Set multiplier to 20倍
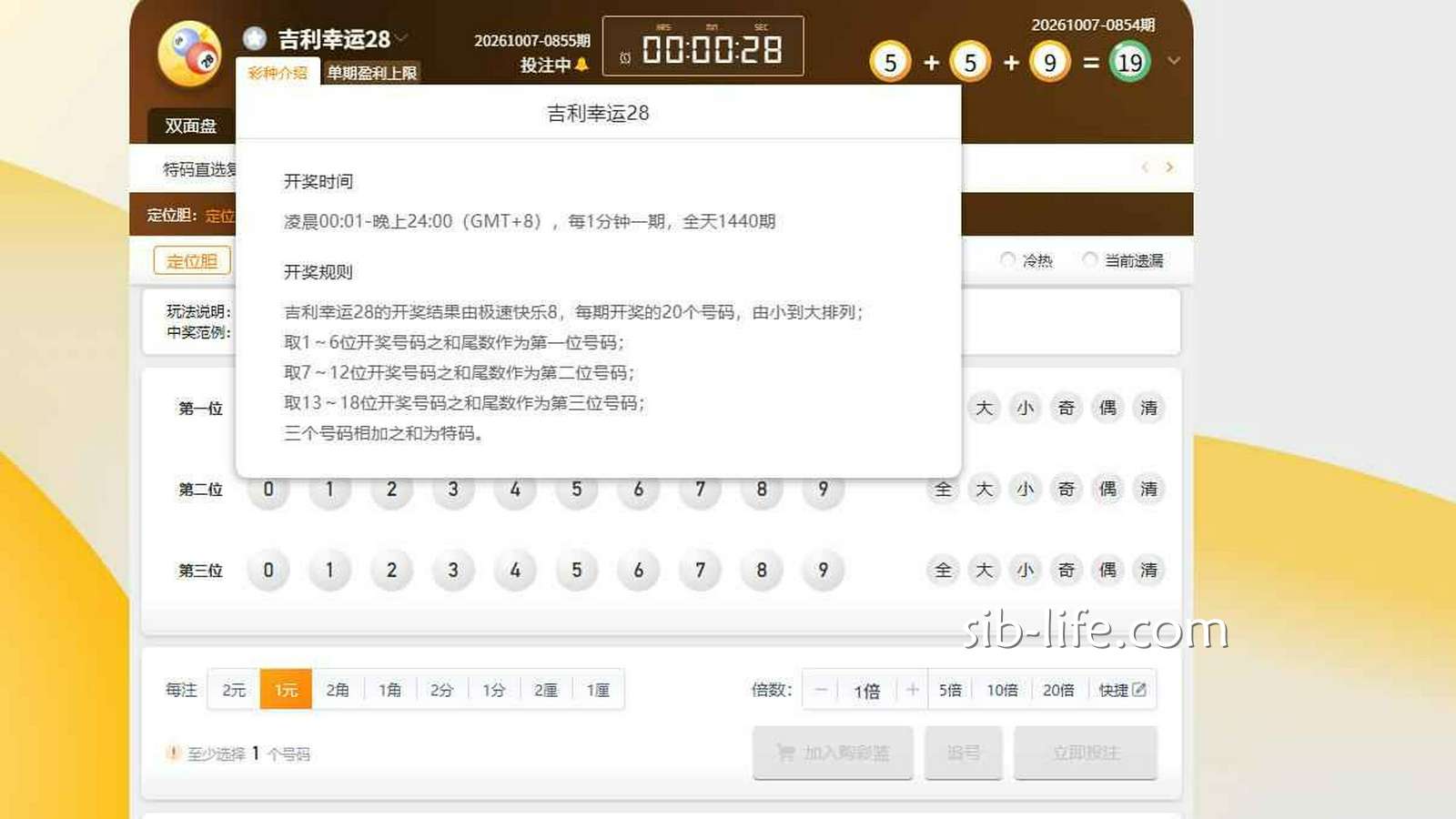The height and width of the screenshot is (819, 1456). coord(1058,690)
